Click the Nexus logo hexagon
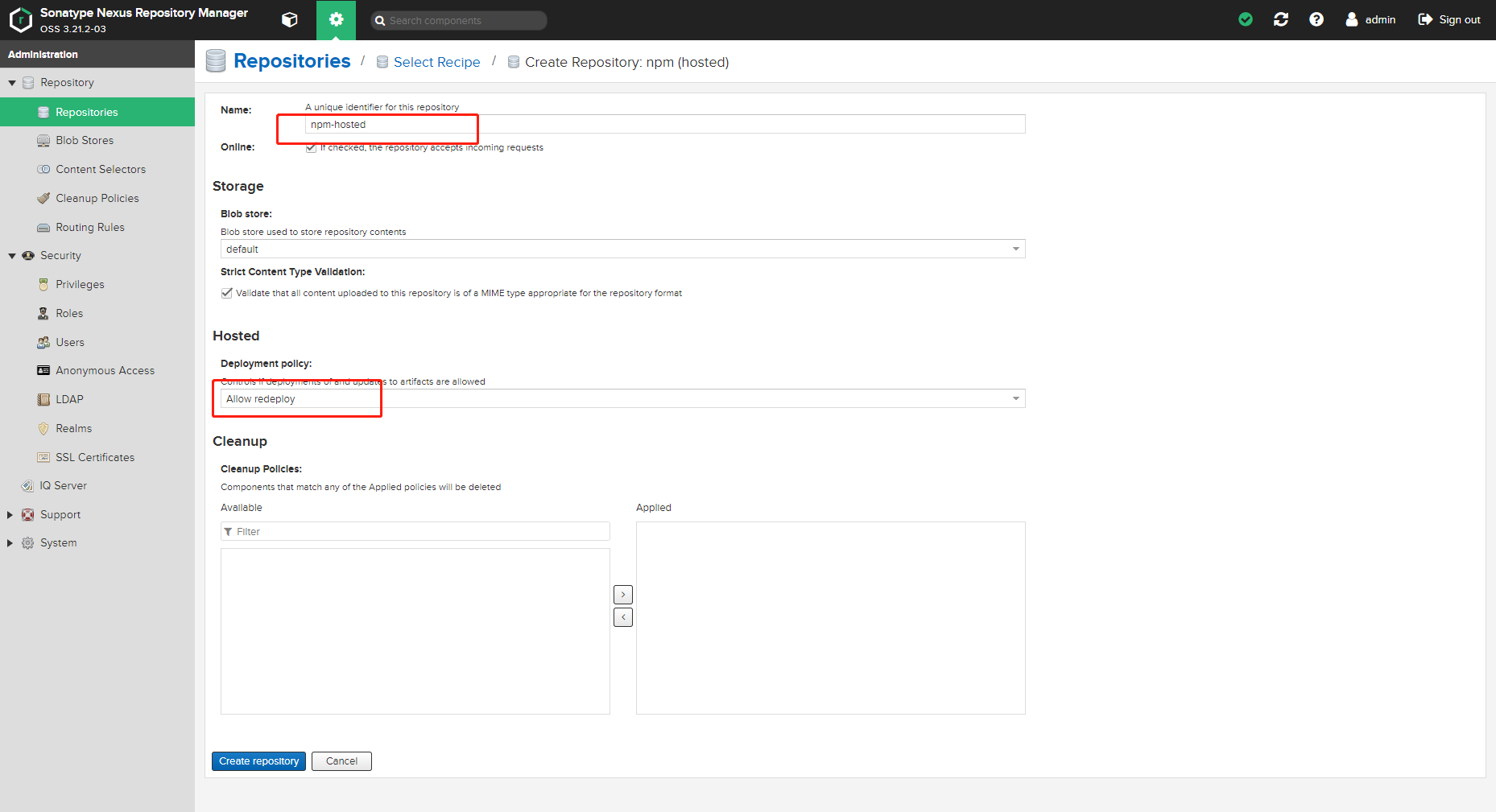The height and width of the screenshot is (812, 1496). click(x=21, y=20)
